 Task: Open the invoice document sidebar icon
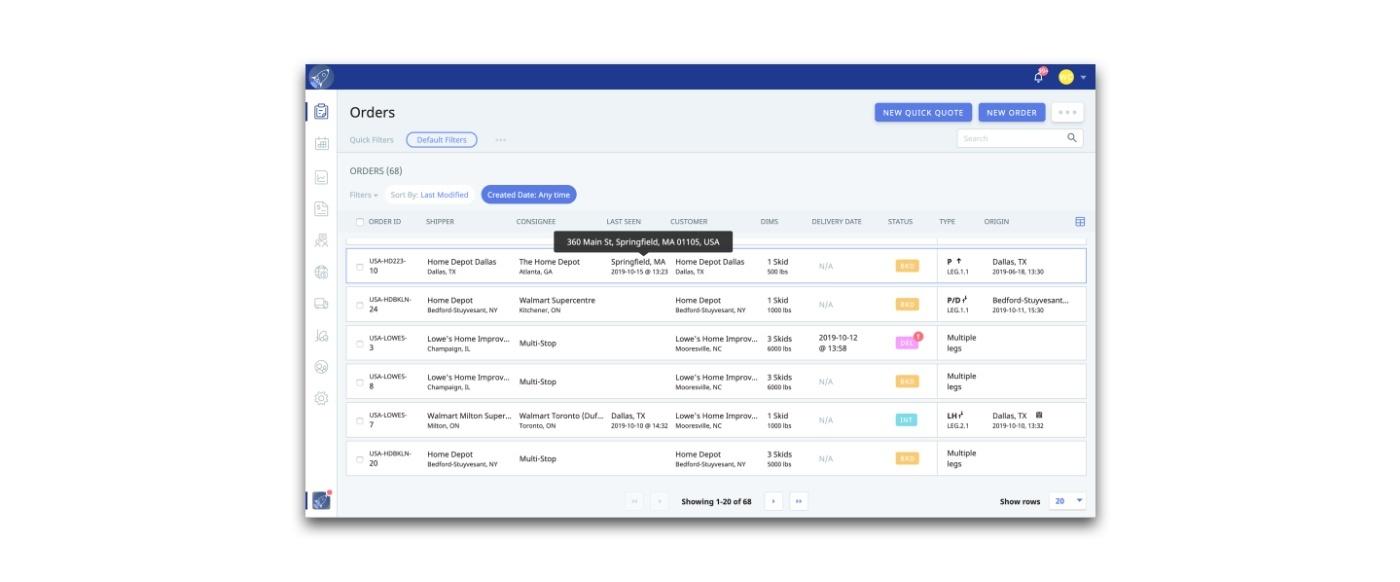pos(321,209)
